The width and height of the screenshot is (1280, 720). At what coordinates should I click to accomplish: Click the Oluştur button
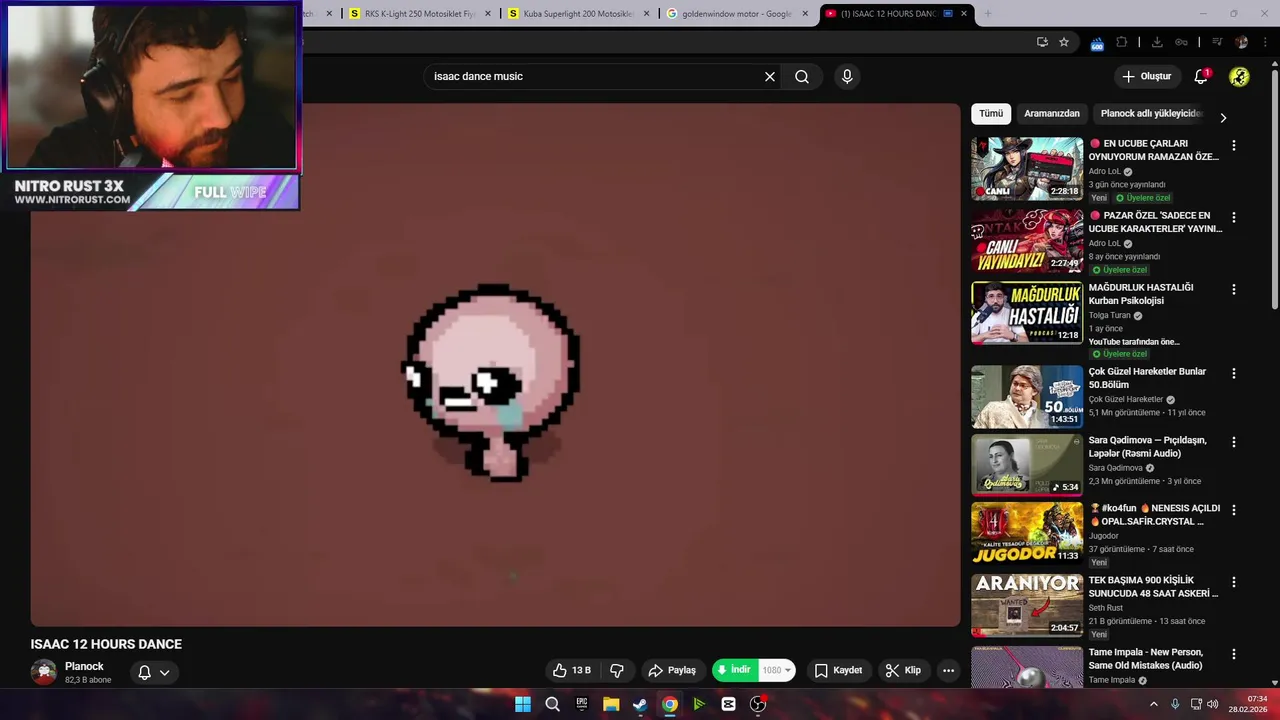click(1146, 76)
